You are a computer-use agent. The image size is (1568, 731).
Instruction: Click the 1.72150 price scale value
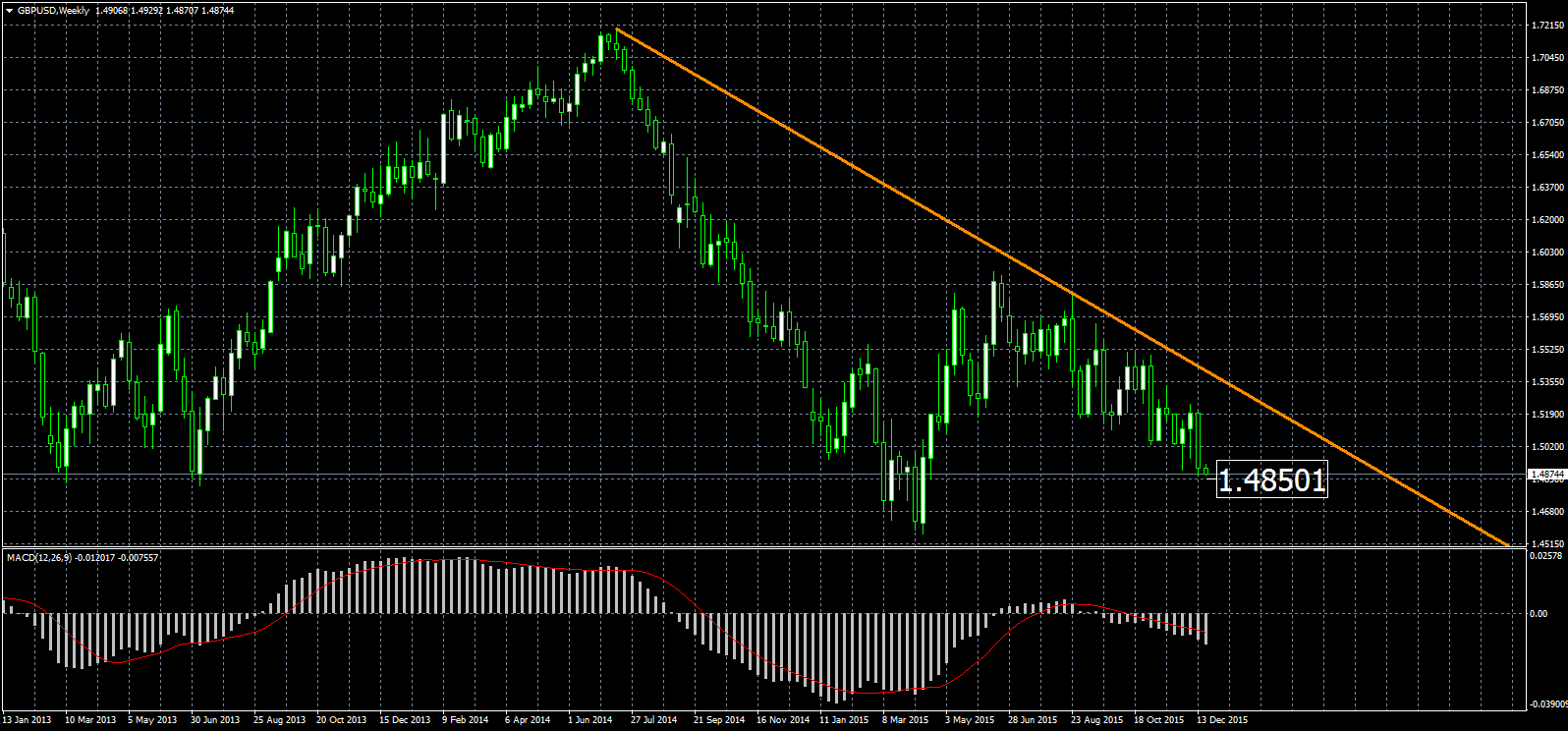(1547, 27)
